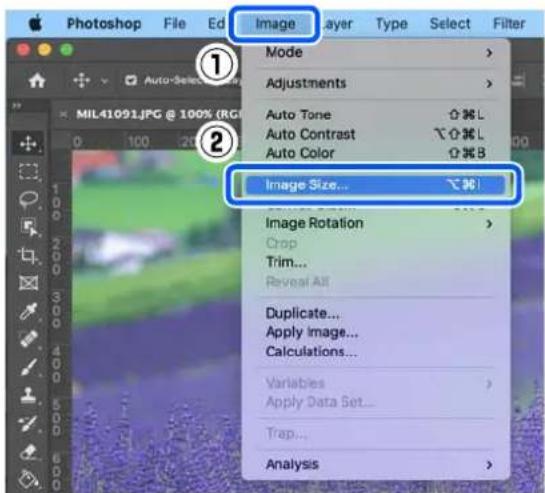This screenshot has width=545, height=493.
Task: Select the Eraser tool
Action: tap(28, 452)
